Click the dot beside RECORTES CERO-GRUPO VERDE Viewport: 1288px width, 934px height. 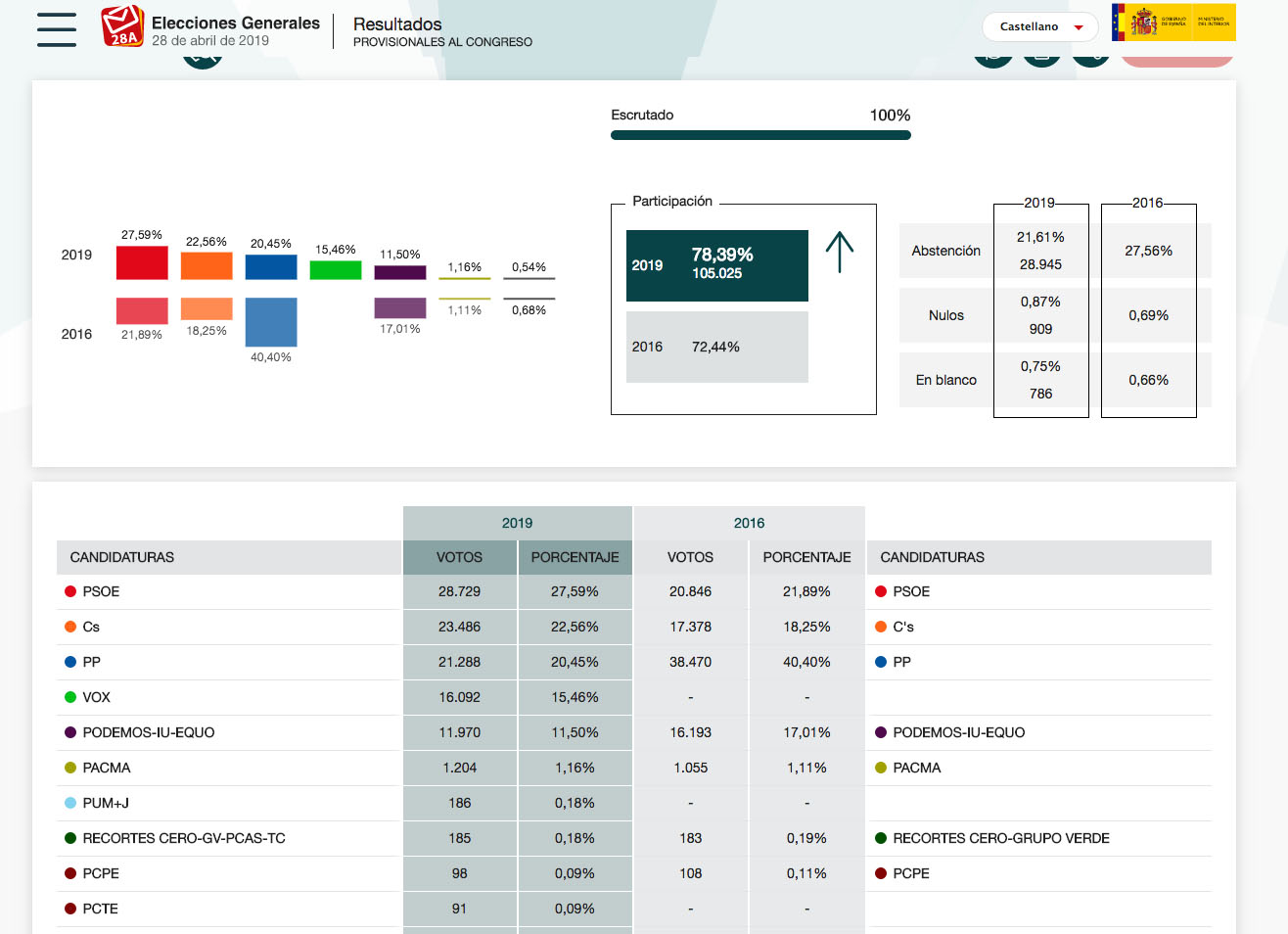(881, 838)
